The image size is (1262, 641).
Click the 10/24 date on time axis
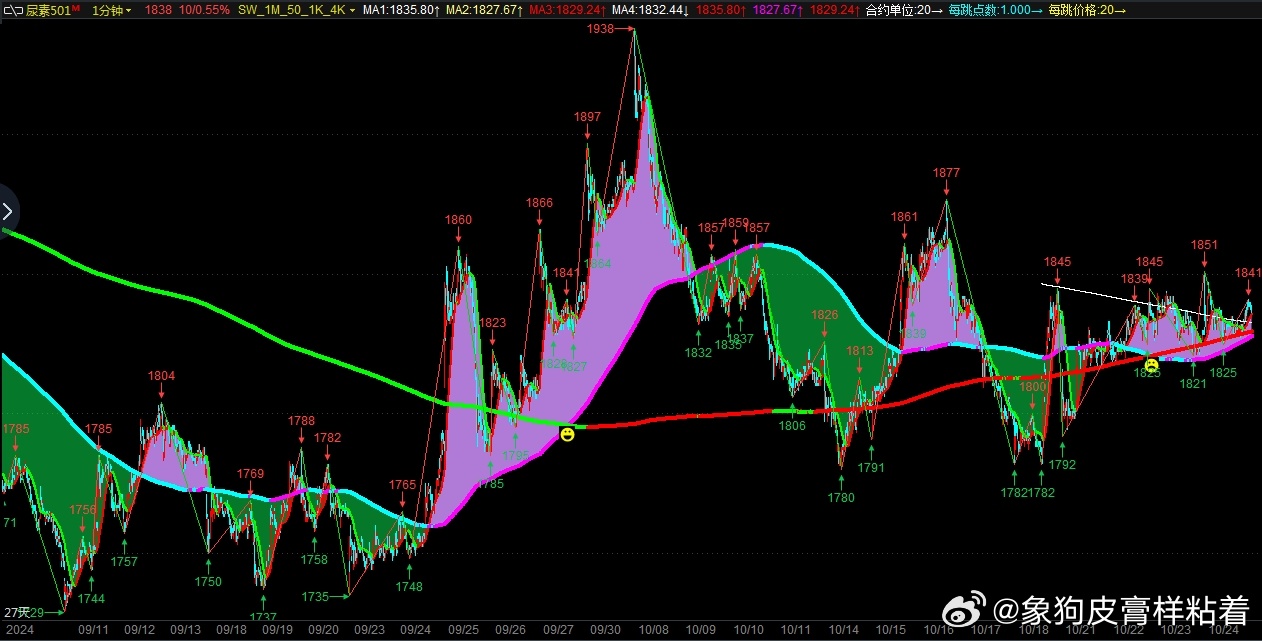pyautogui.click(x=1224, y=630)
